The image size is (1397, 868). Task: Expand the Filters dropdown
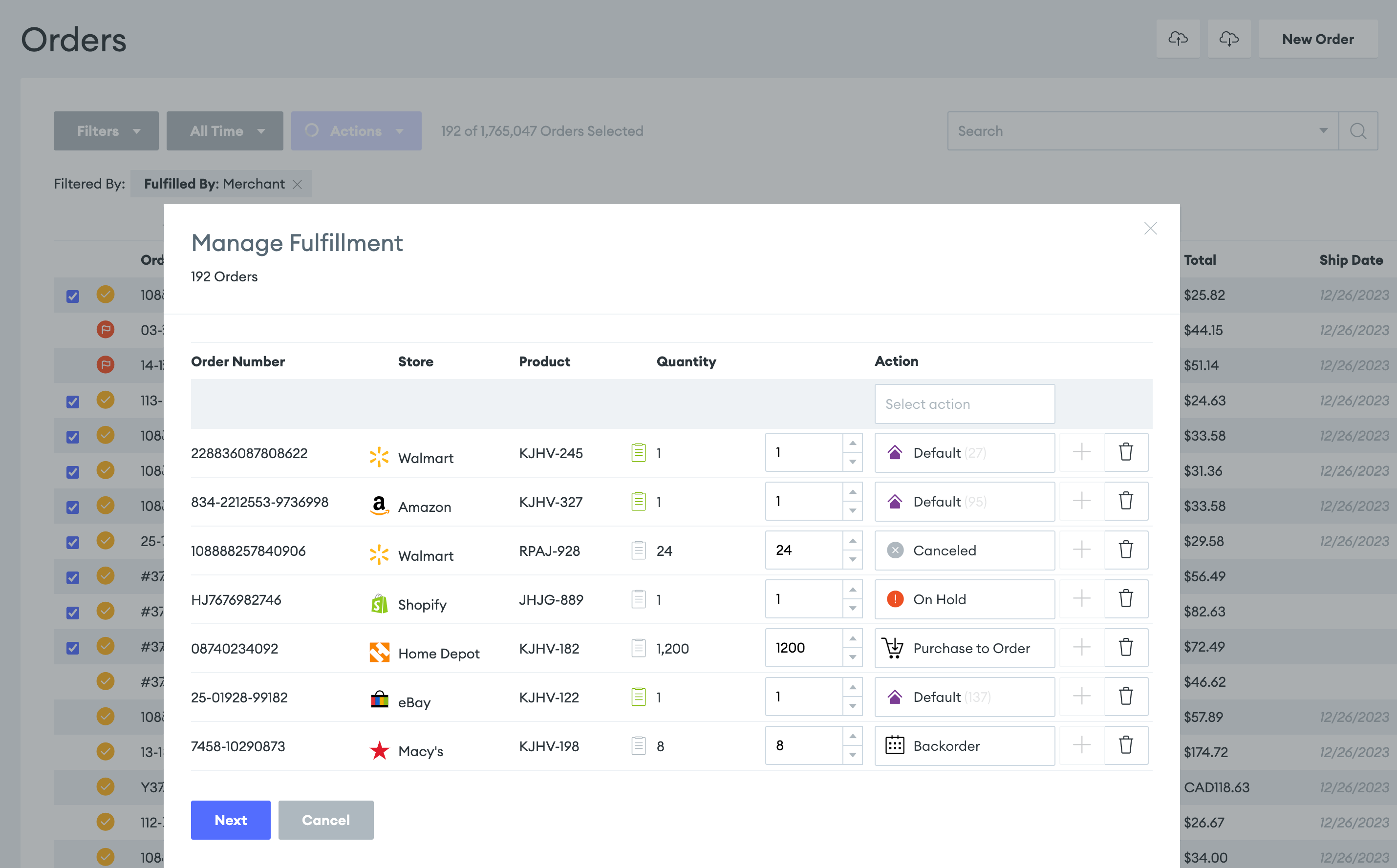point(106,131)
